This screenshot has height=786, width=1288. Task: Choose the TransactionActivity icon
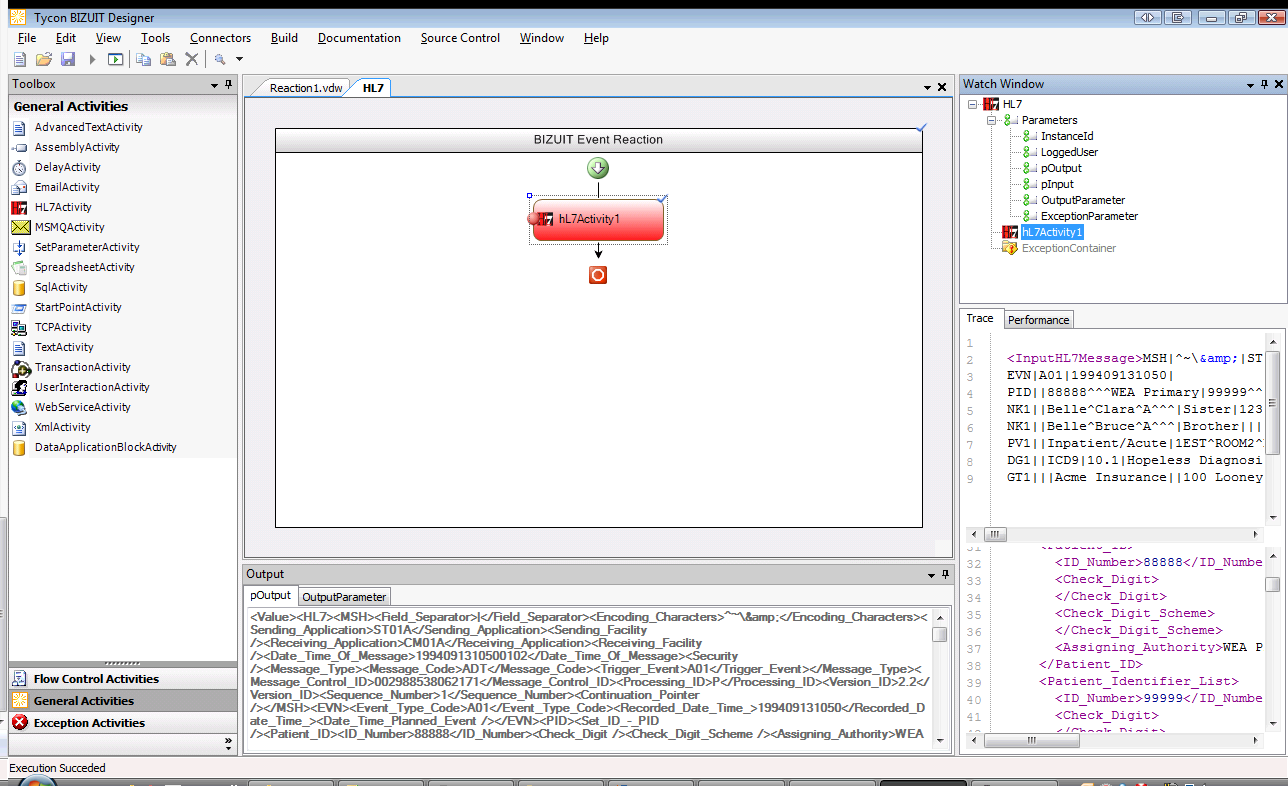[19, 367]
